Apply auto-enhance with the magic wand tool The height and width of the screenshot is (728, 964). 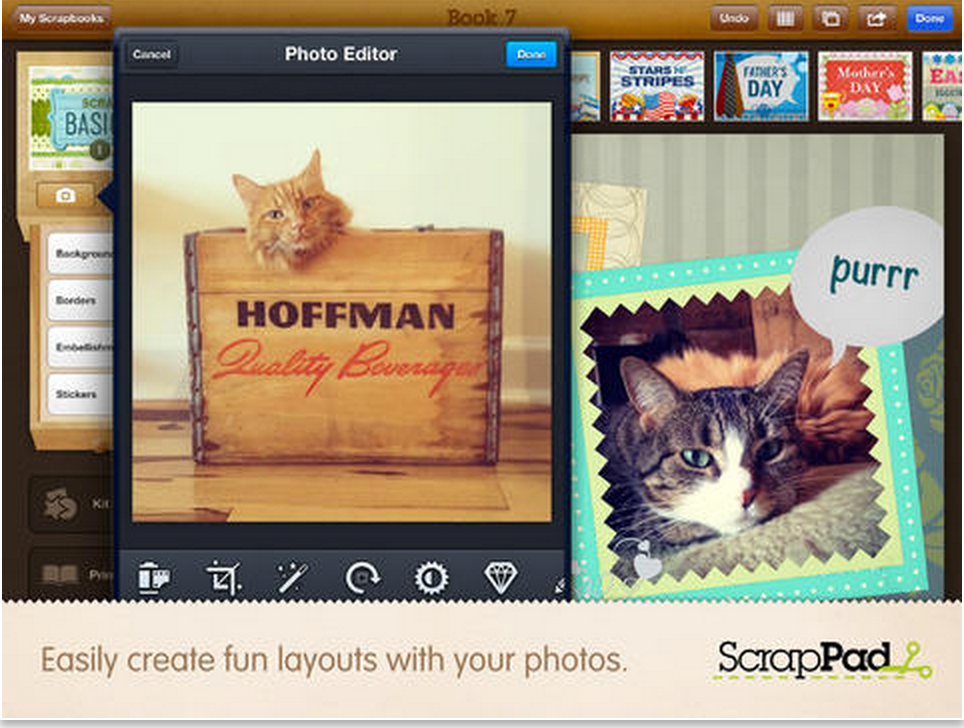pyautogui.click(x=294, y=577)
